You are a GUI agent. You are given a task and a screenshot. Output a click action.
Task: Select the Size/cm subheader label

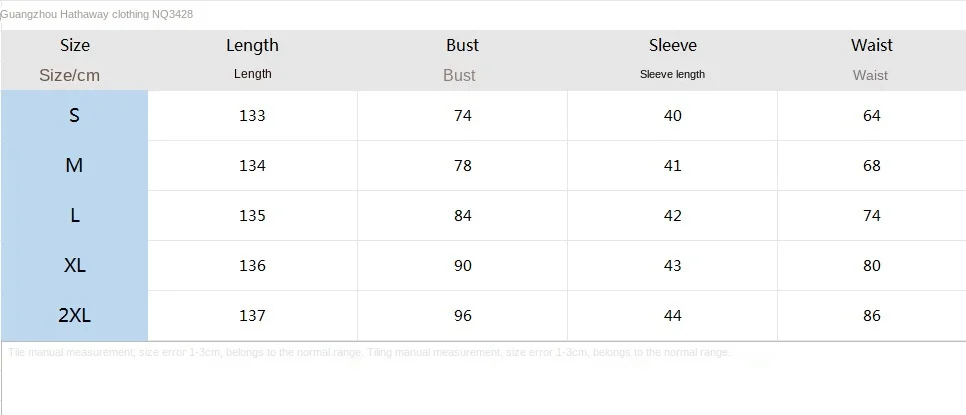coord(69,75)
